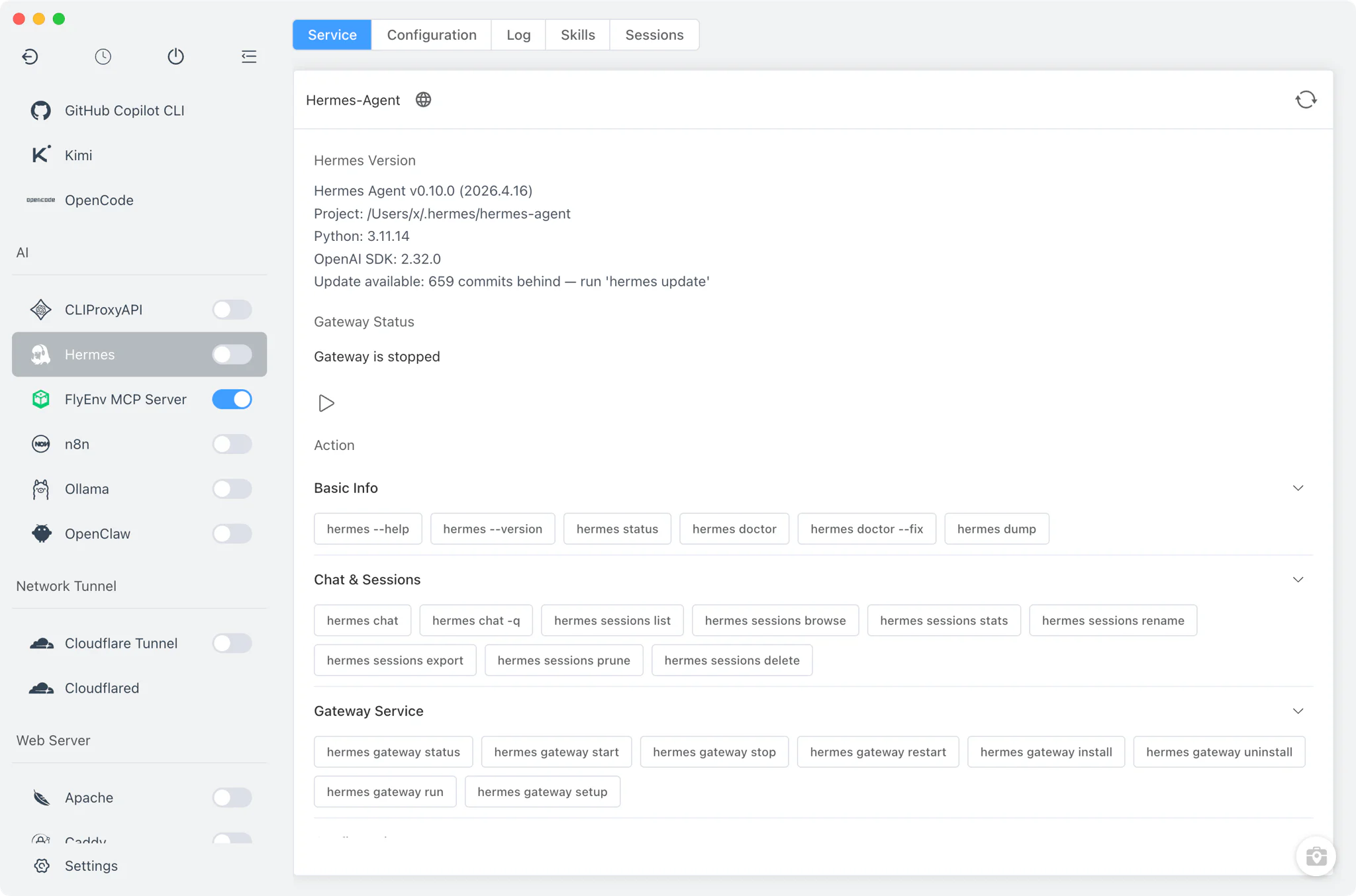Switch on Cloudflare Tunnel toggle
Image resolution: width=1356 pixels, height=896 pixels.
[x=232, y=643]
